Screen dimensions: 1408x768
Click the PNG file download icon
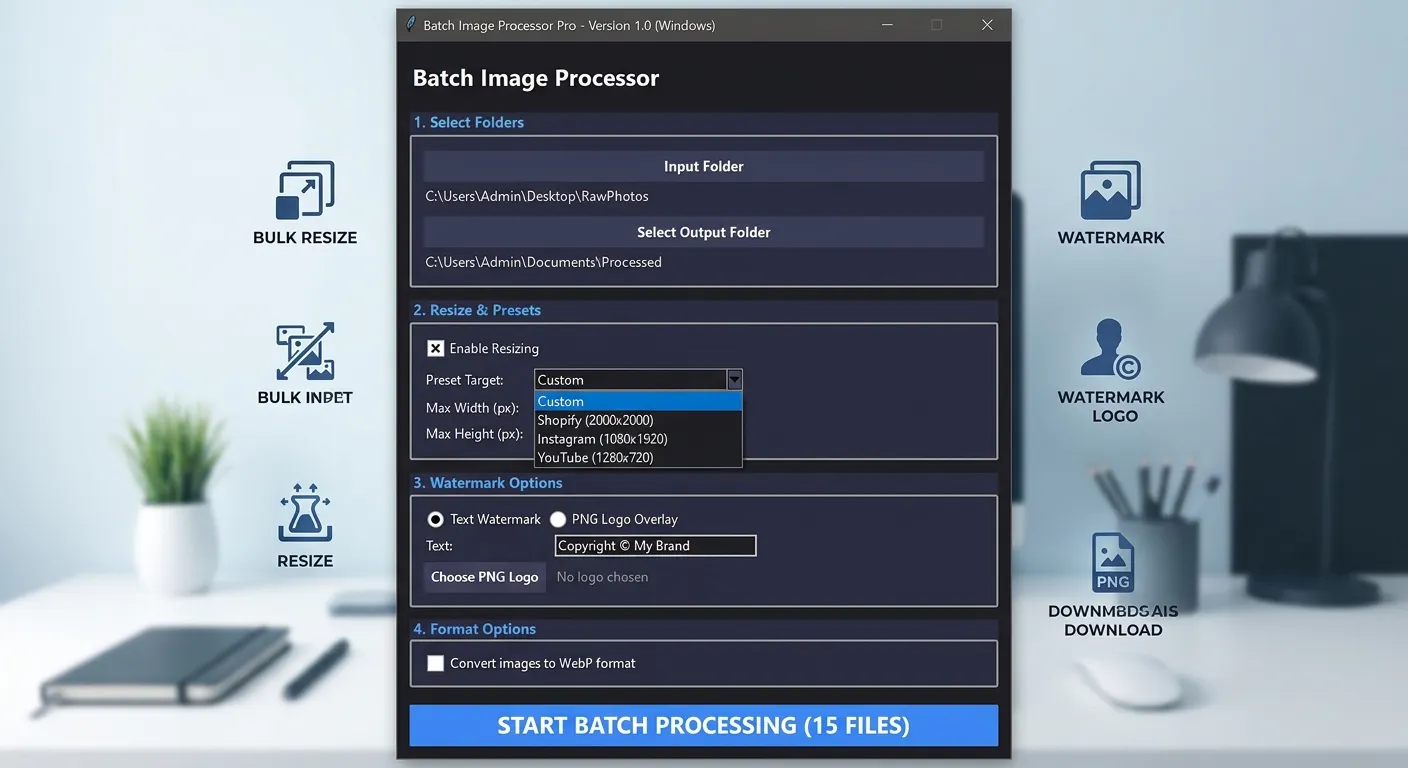coord(1112,563)
